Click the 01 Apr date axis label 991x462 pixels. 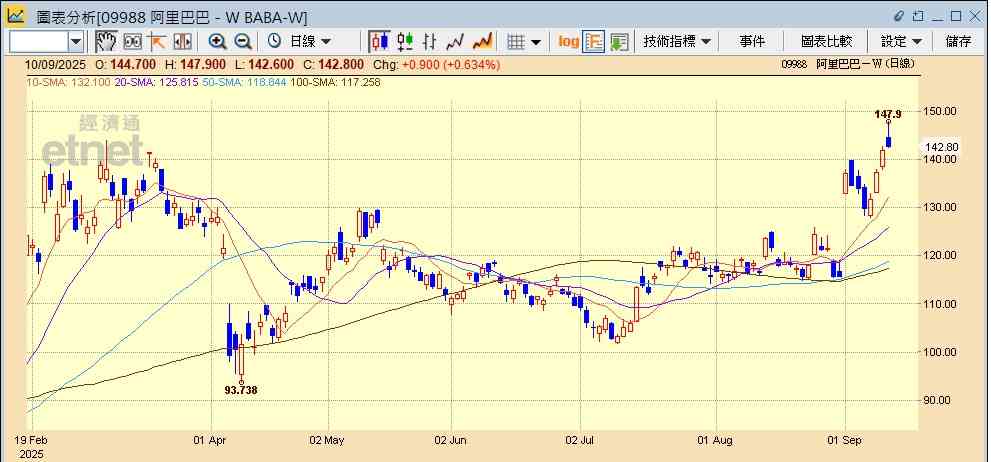pyautogui.click(x=211, y=439)
